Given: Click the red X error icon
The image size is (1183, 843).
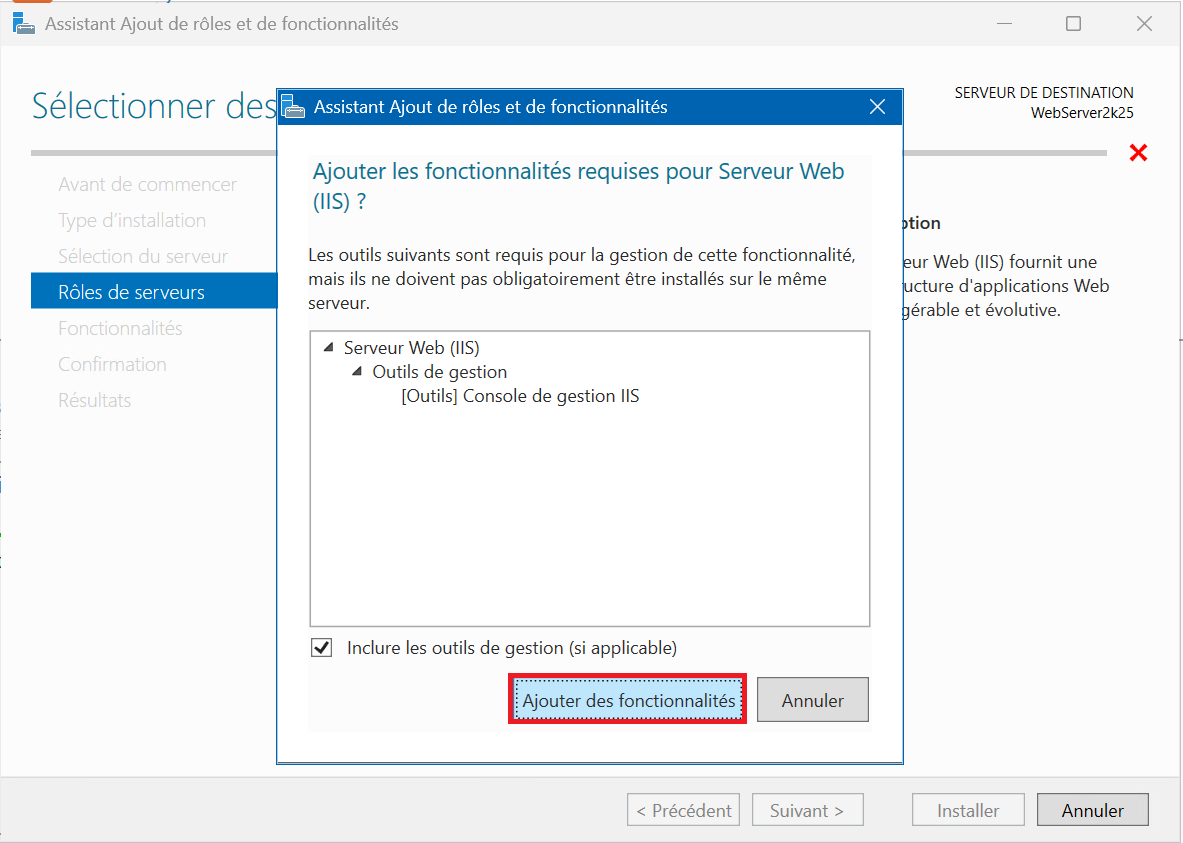Looking at the screenshot, I should (1138, 153).
